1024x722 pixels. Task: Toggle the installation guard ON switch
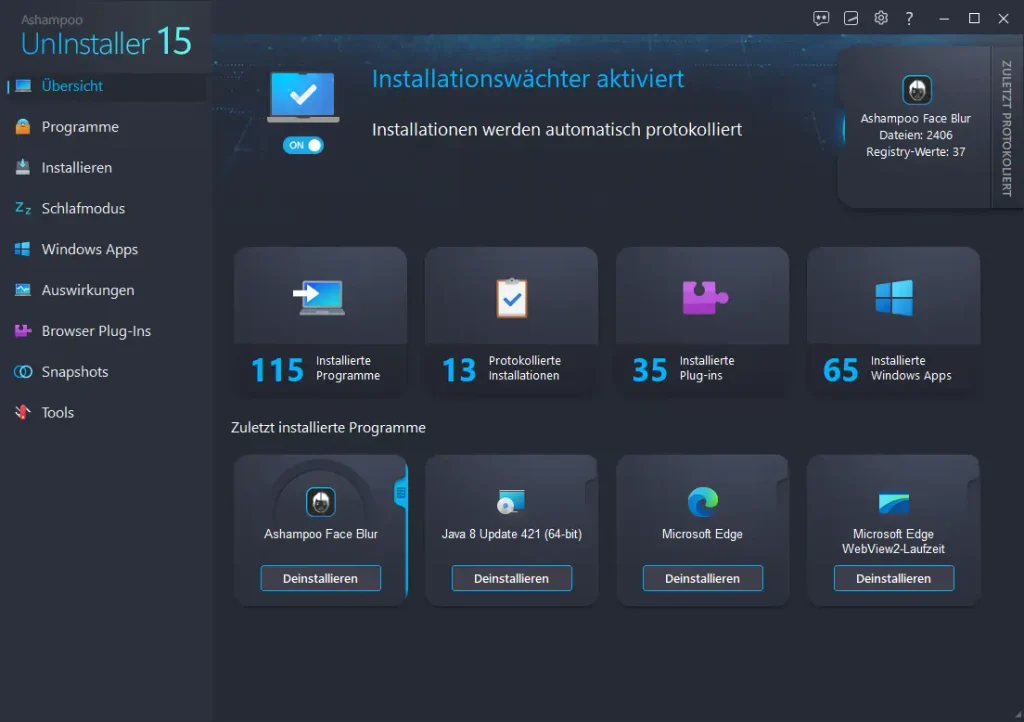tap(303, 145)
